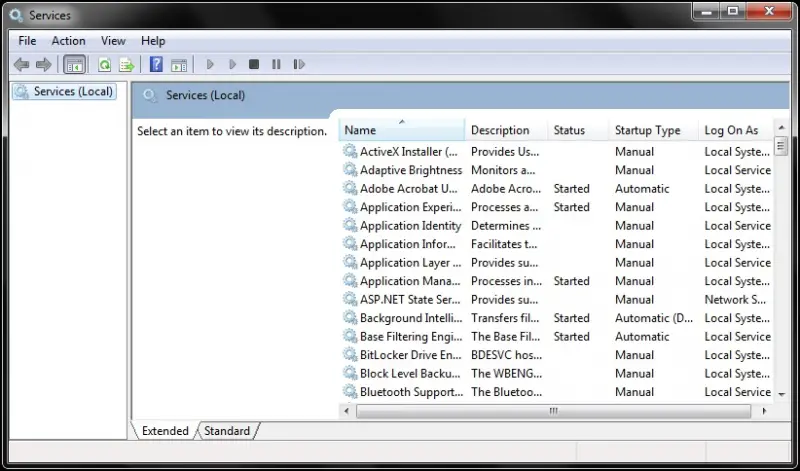Viewport: 800px width, 471px height.
Task: Click the Forward arrow toolbar icon
Action: [x=44, y=64]
